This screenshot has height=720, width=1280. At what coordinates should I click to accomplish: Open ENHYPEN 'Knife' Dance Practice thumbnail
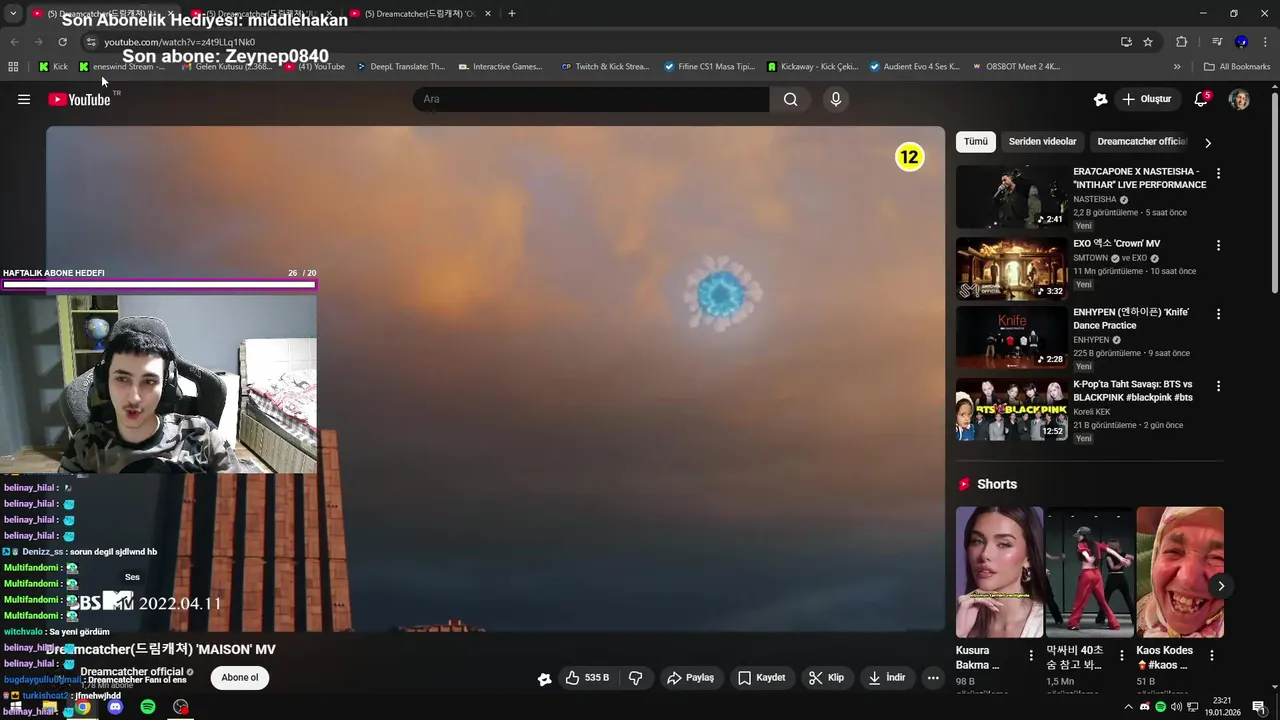(x=1012, y=338)
